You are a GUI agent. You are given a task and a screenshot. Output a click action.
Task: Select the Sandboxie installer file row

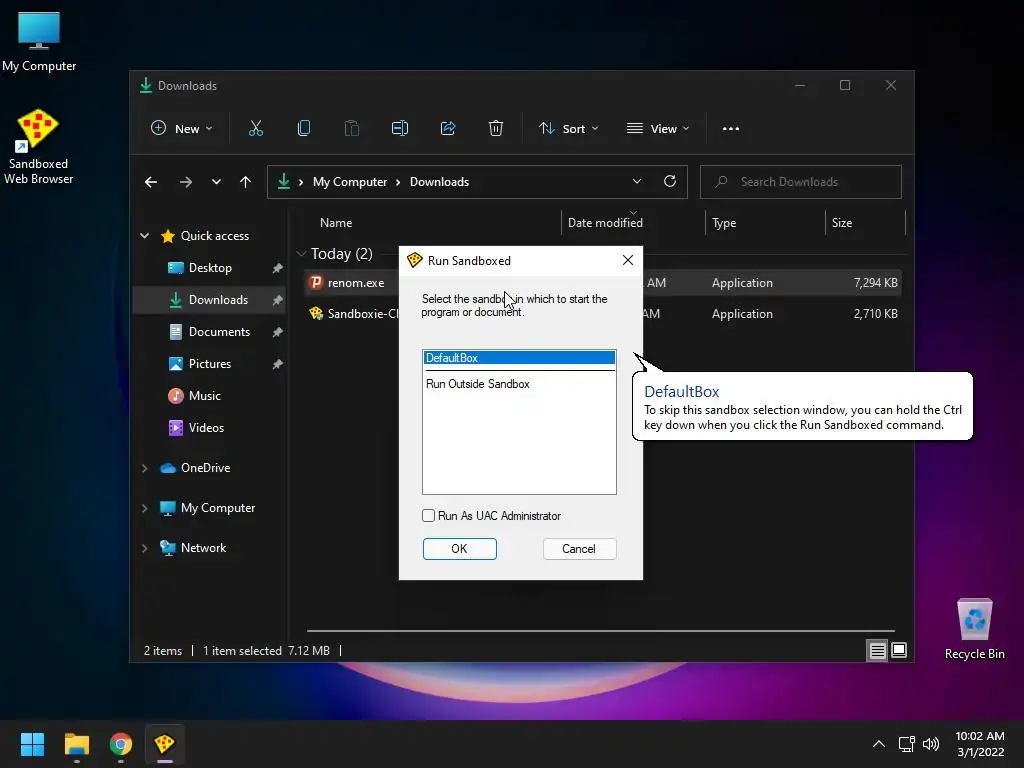pos(603,313)
